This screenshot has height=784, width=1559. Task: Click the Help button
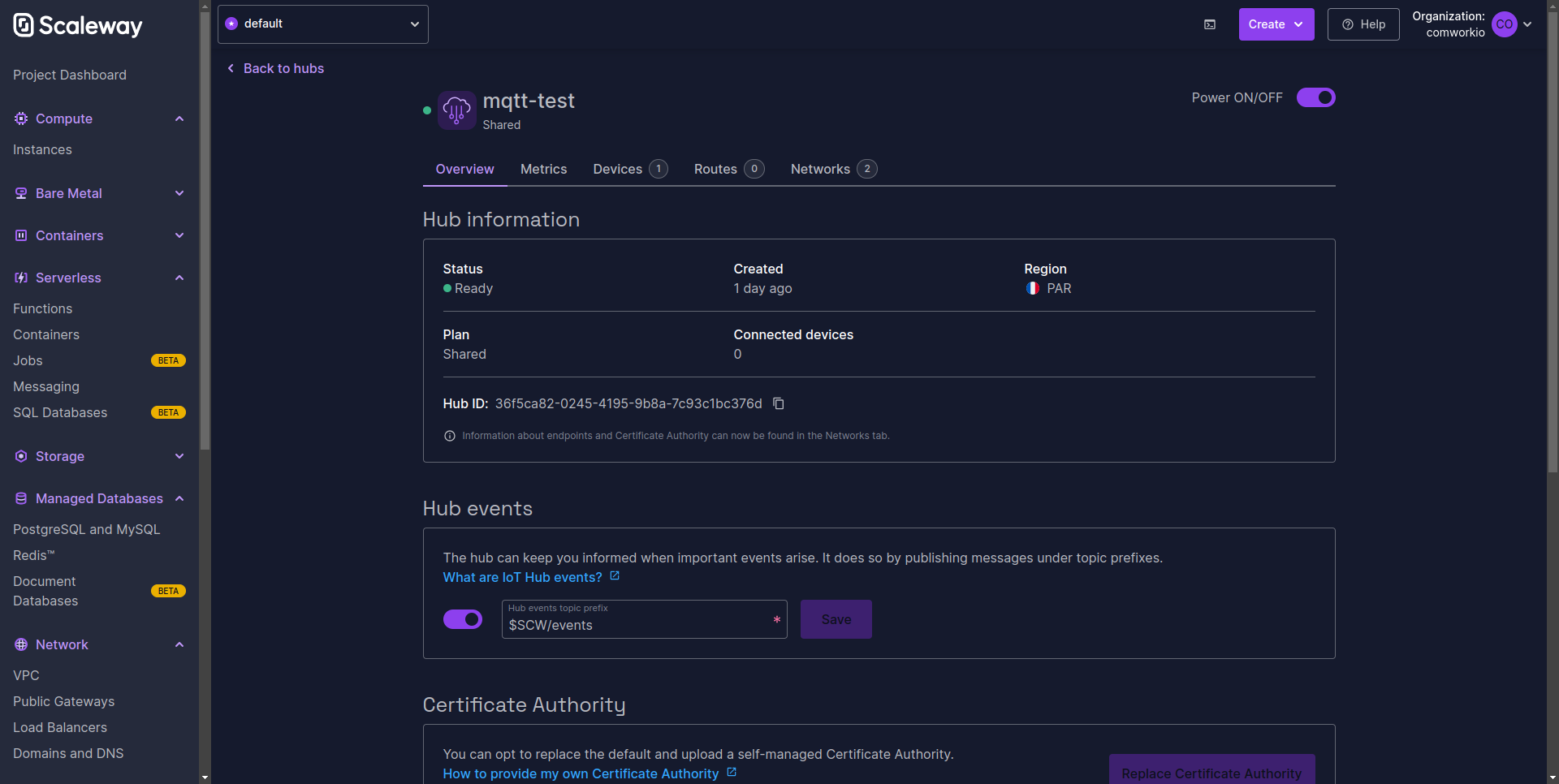tap(1363, 24)
